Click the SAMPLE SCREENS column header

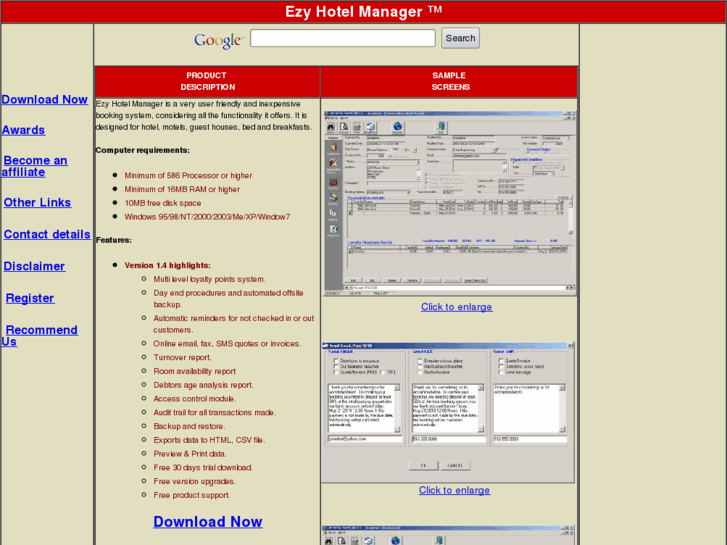450,81
